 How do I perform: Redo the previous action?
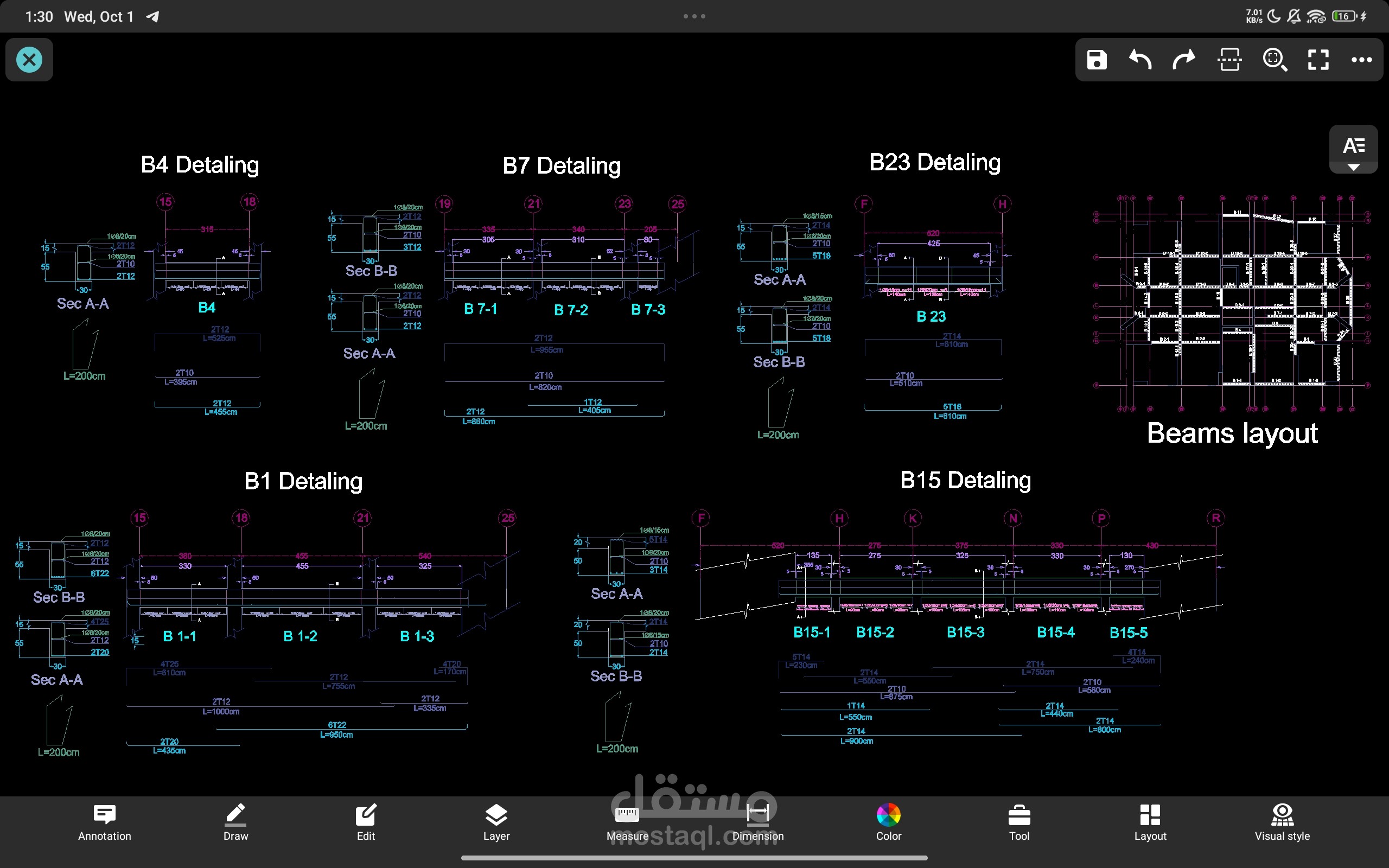tap(1183, 60)
